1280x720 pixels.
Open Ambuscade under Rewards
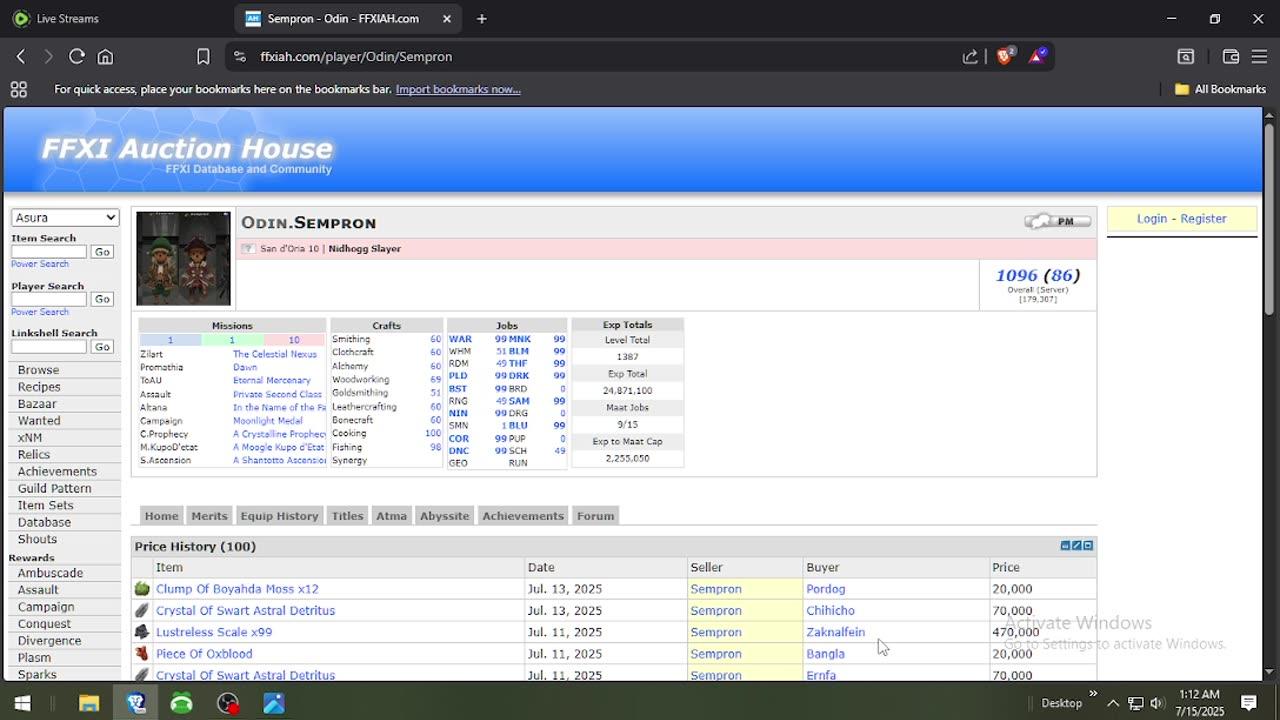50,573
